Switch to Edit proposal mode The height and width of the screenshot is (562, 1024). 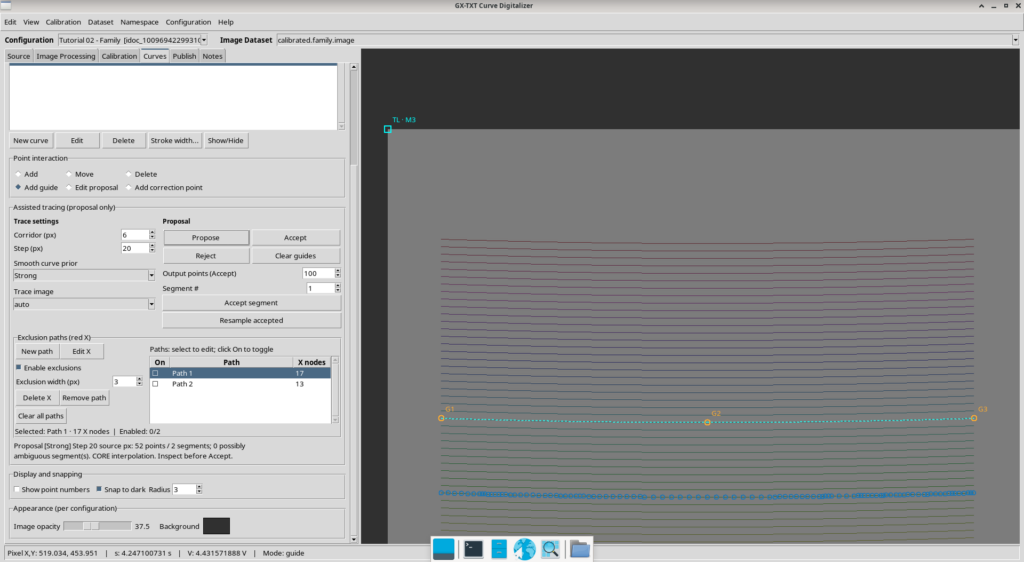click(x=69, y=187)
